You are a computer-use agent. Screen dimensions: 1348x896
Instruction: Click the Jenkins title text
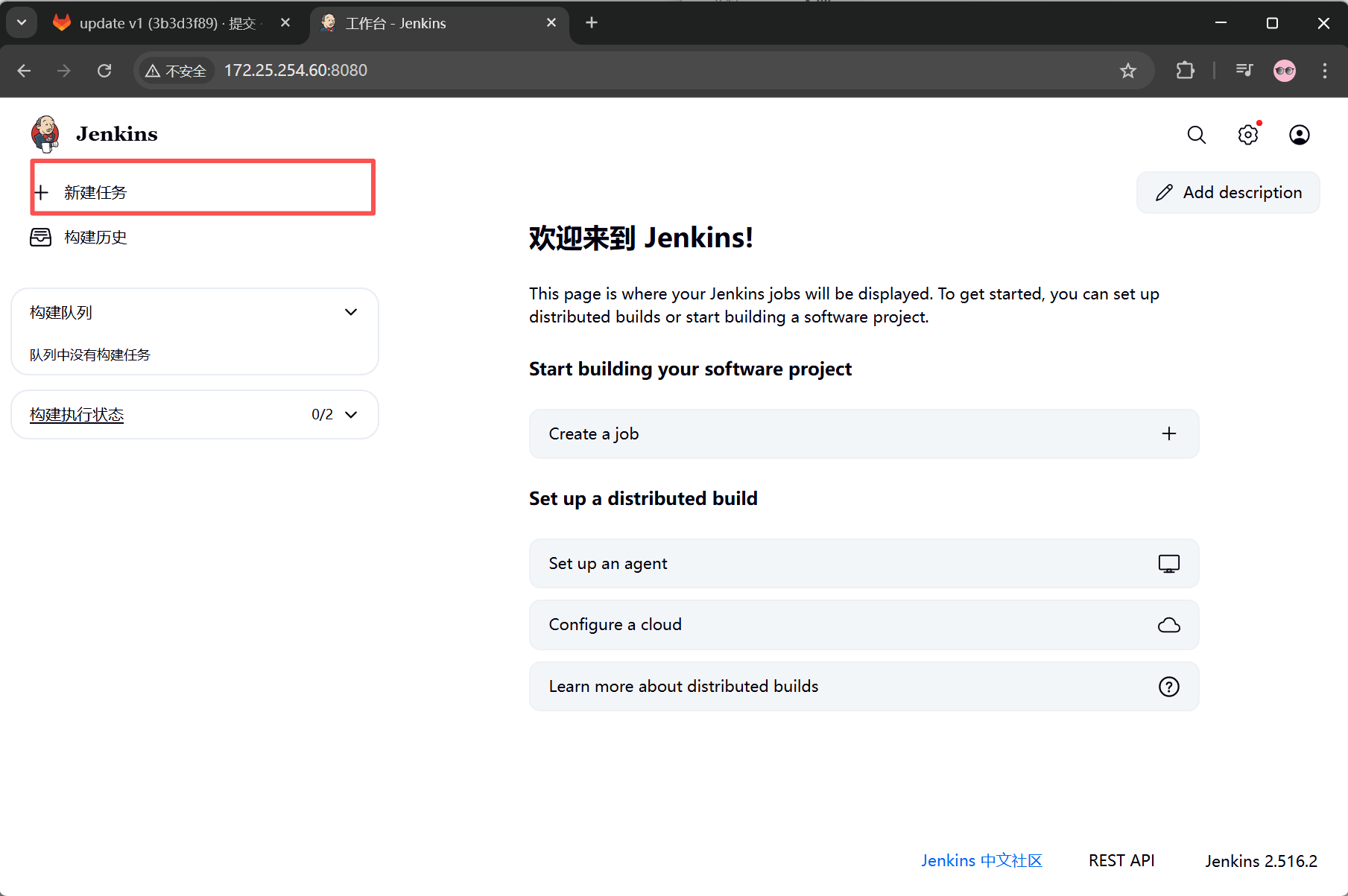117,134
